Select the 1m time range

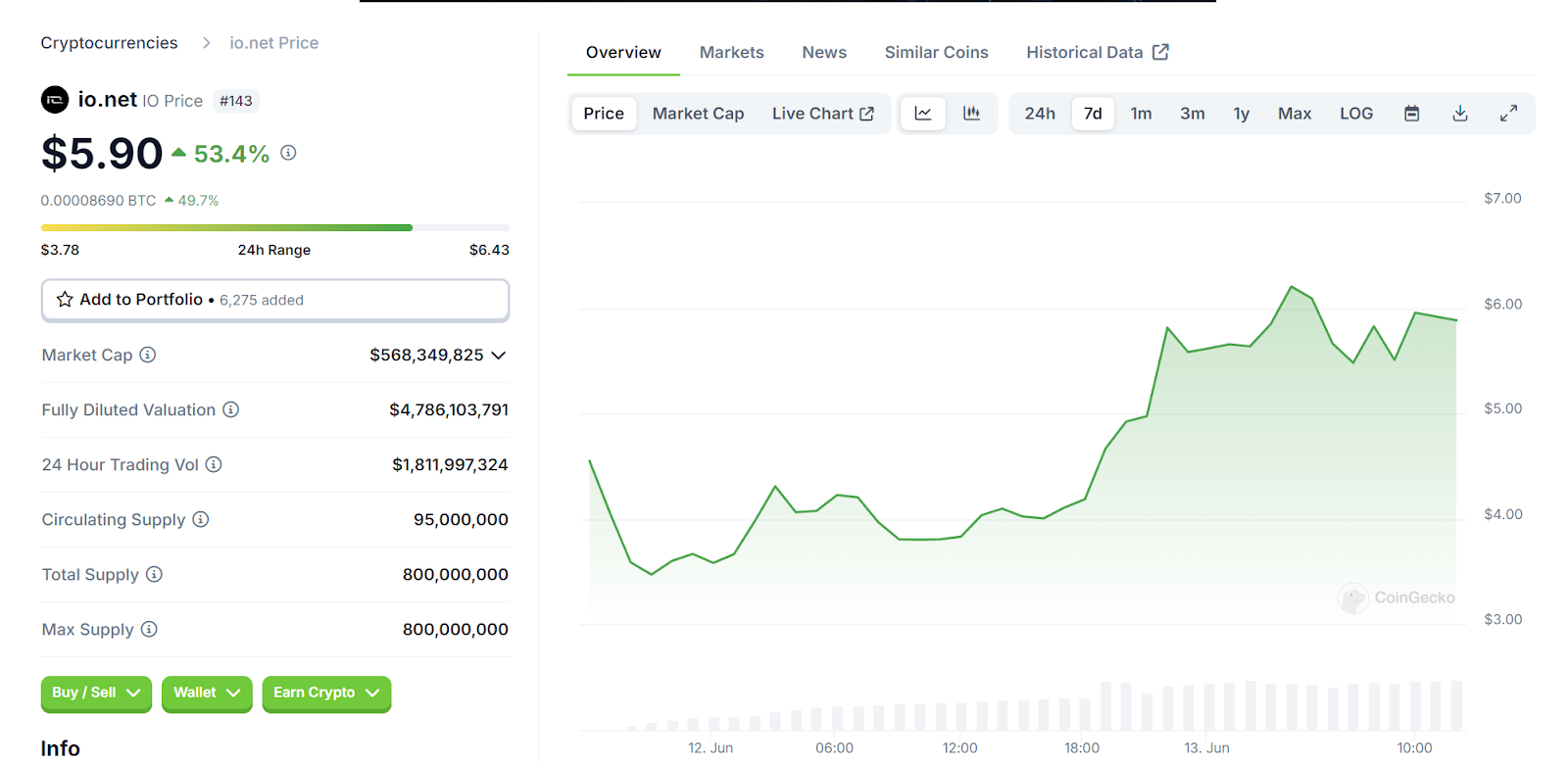[1141, 114]
